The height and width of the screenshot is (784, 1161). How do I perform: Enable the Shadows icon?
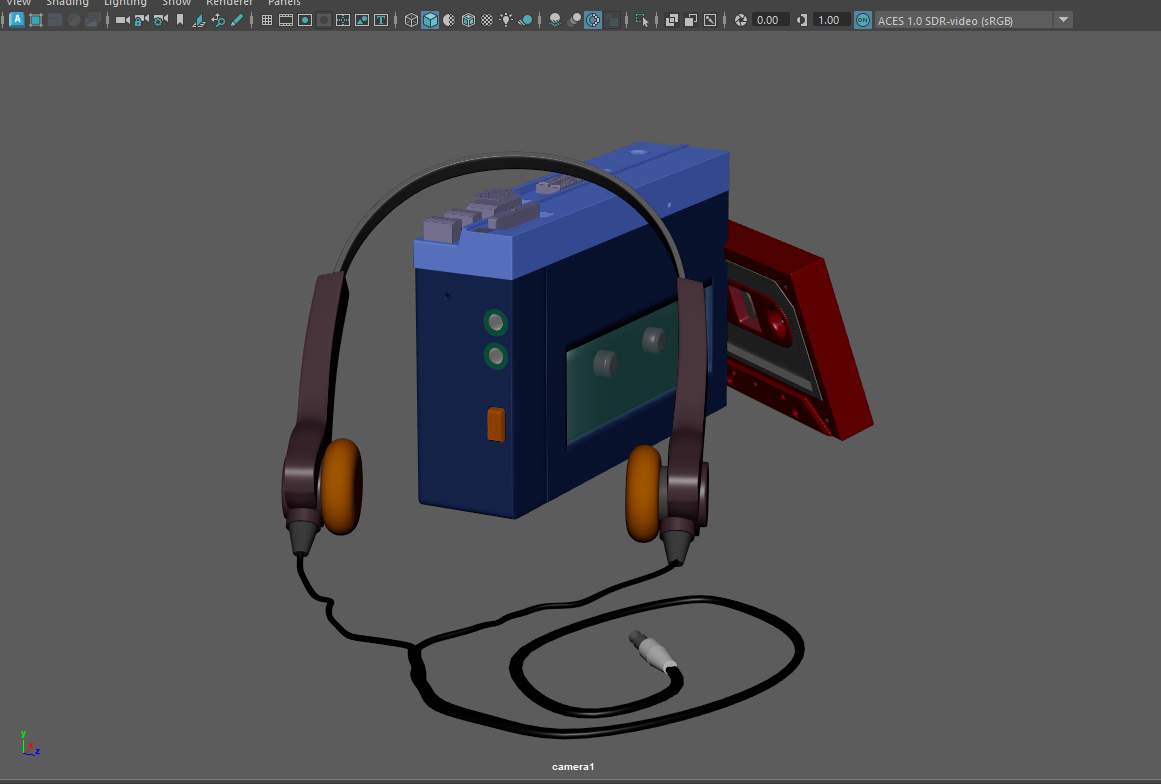[525, 20]
